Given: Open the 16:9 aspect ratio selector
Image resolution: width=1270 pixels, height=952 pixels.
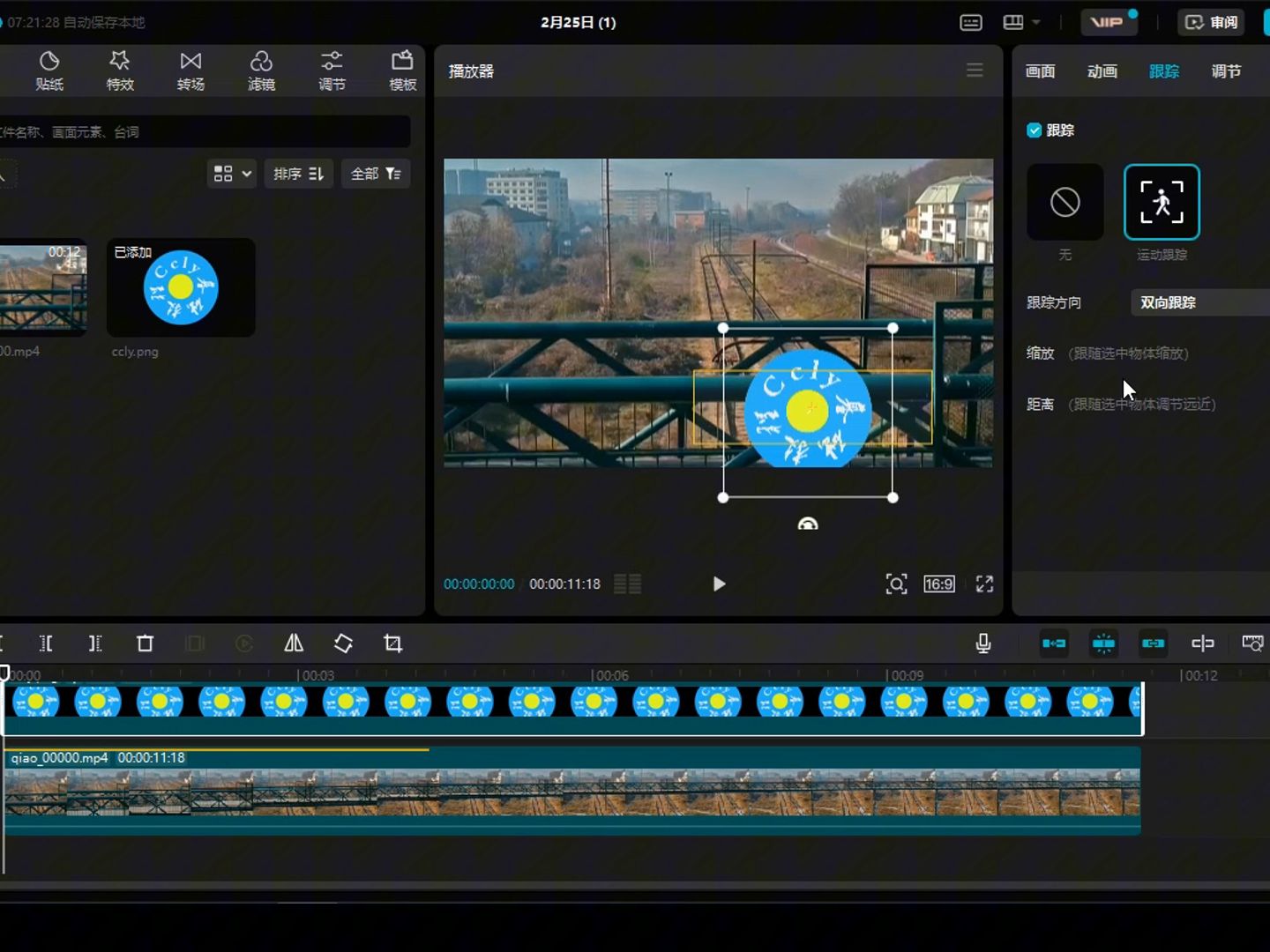Looking at the screenshot, I should coord(939,584).
